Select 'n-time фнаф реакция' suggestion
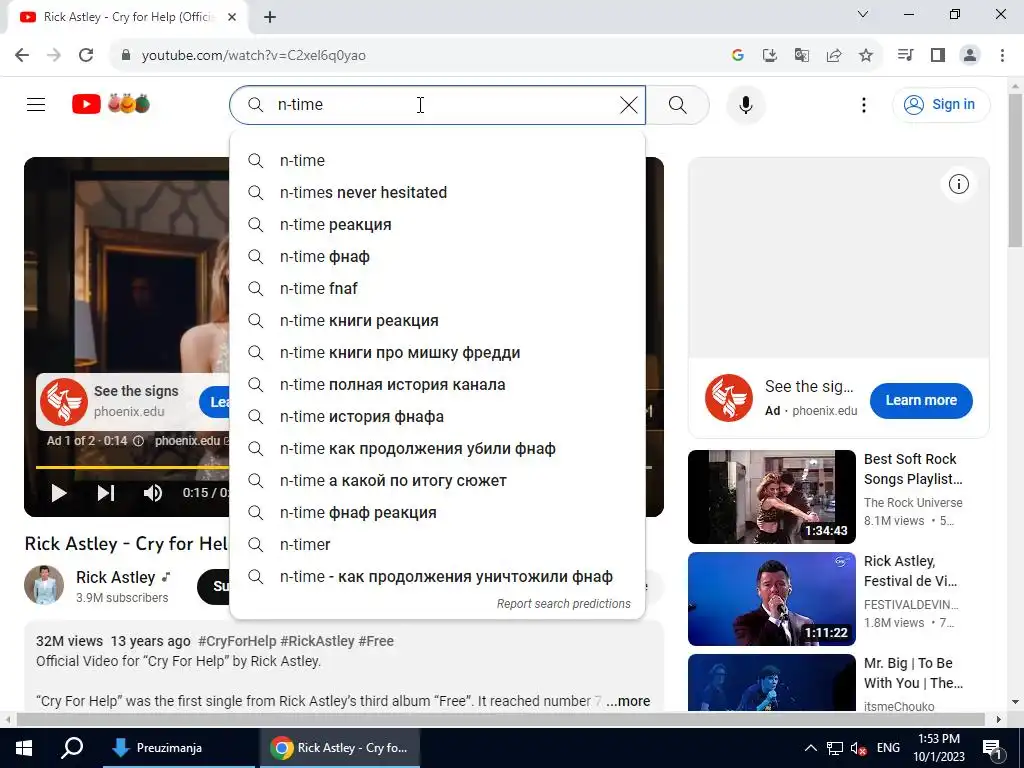Viewport: 1024px width, 768px height. [438, 513]
